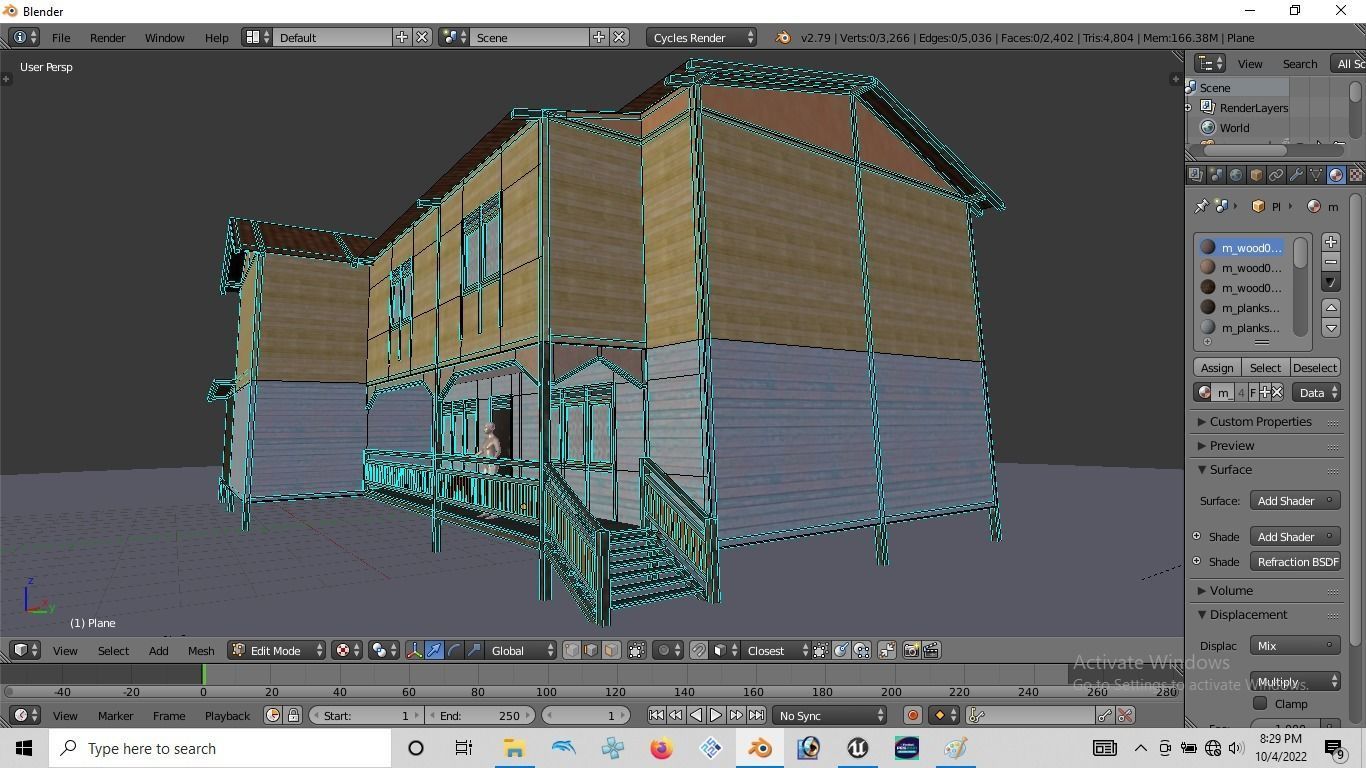Open the World properties tab icon
The height and width of the screenshot is (768, 1366).
coord(1236,175)
